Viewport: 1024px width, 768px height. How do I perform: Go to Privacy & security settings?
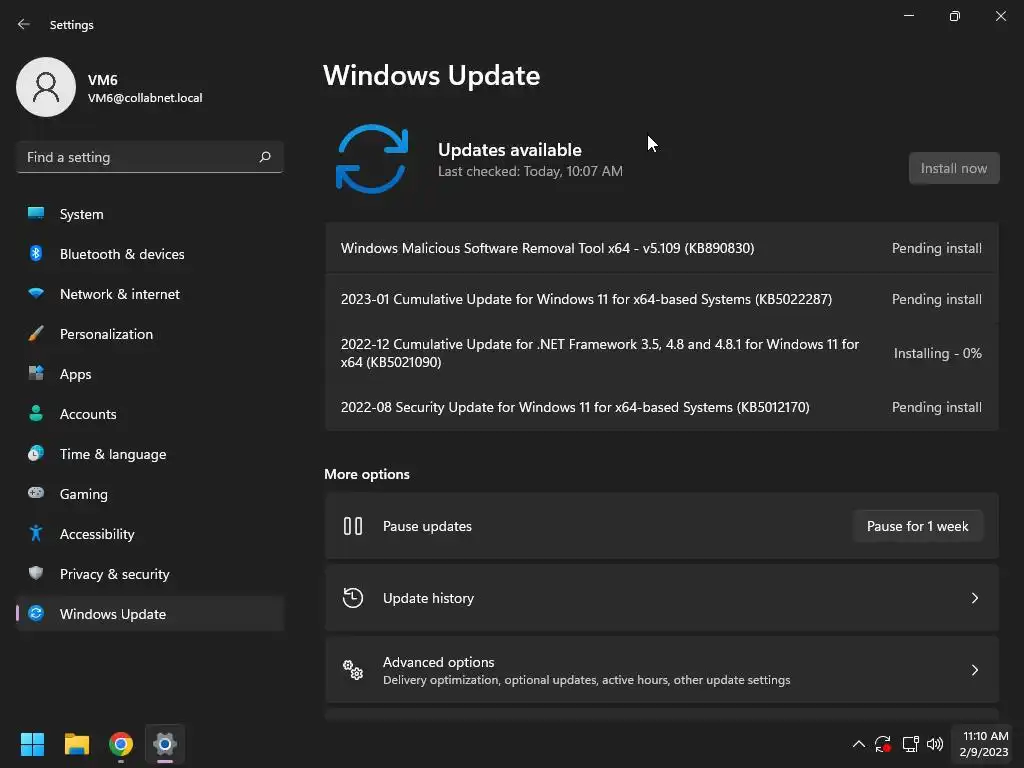(150, 574)
